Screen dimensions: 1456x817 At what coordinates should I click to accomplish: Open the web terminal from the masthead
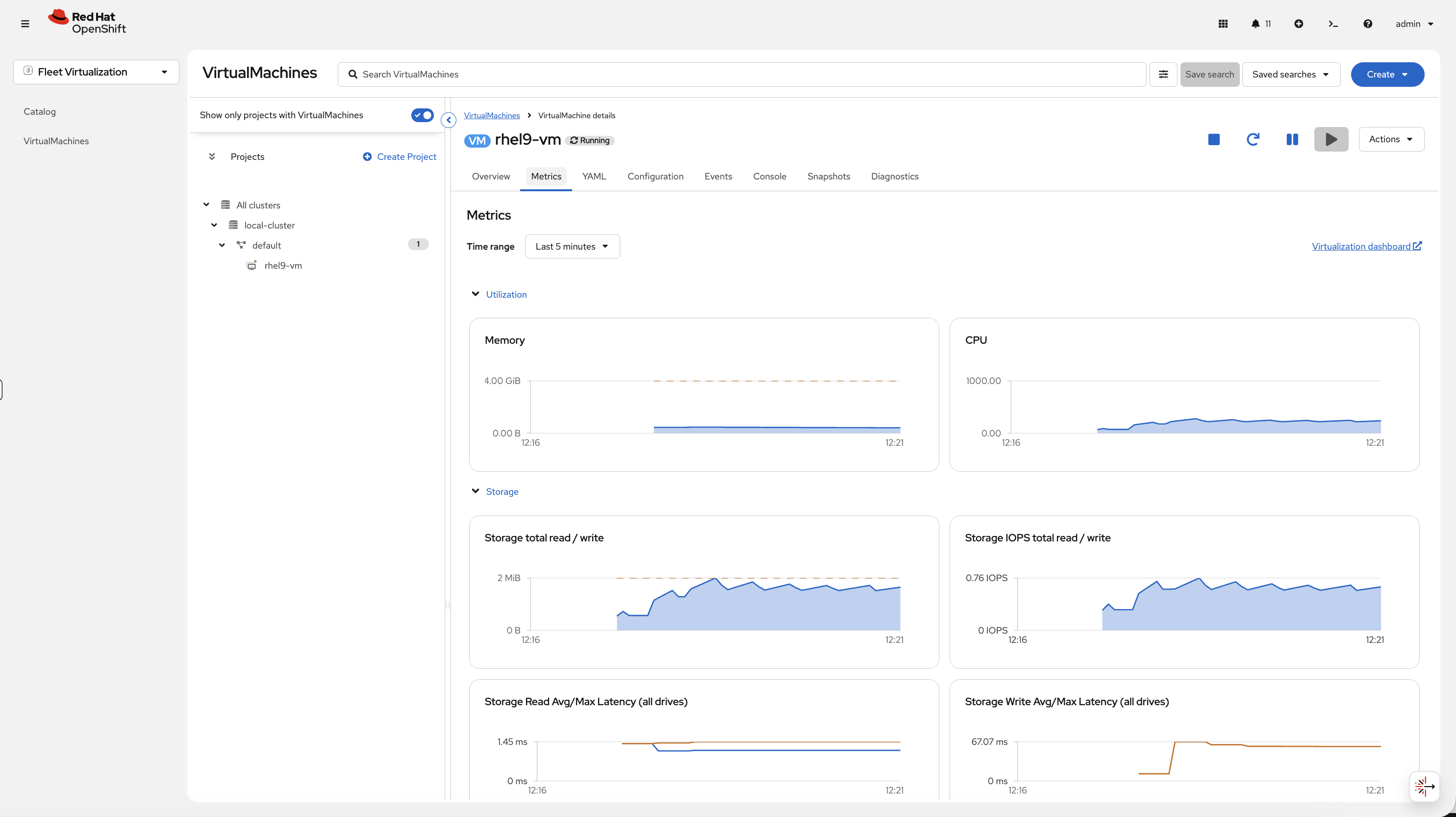coord(1333,24)
